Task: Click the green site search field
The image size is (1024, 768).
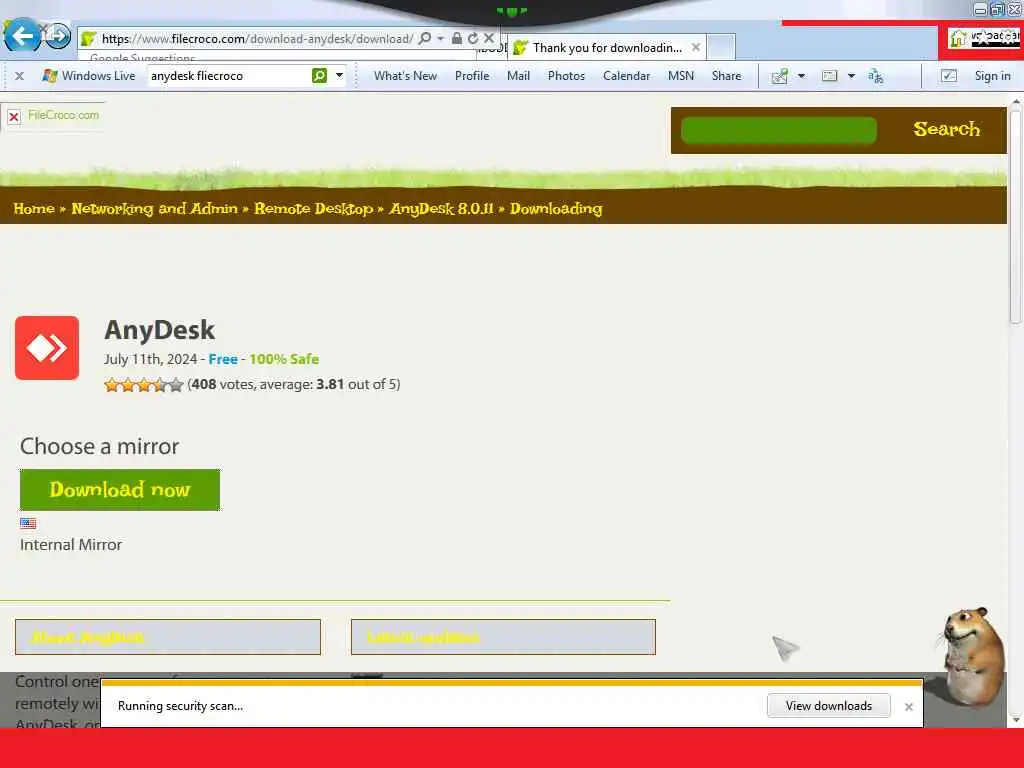Action: tap(778, 130)
